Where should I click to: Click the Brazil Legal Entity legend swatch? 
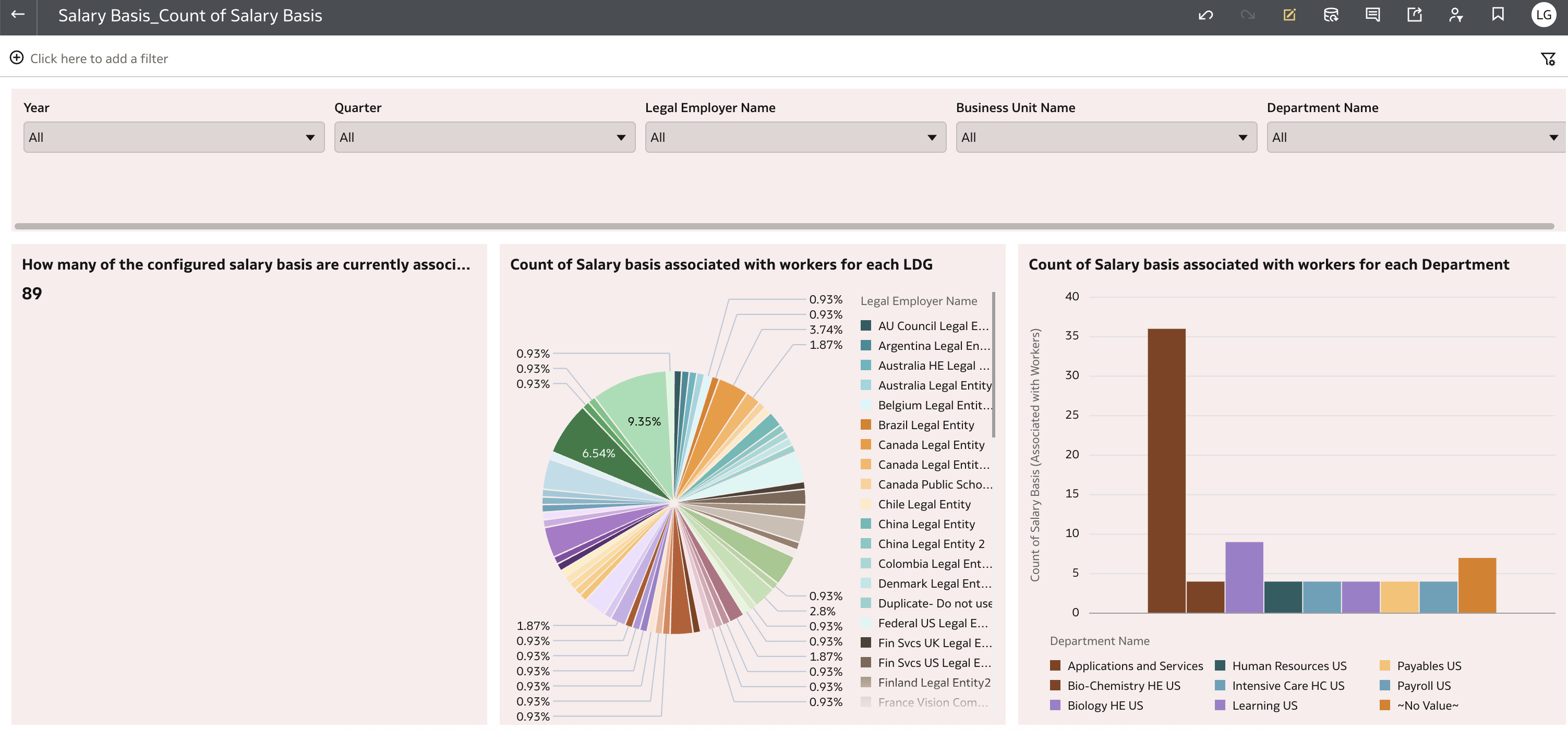865,424
